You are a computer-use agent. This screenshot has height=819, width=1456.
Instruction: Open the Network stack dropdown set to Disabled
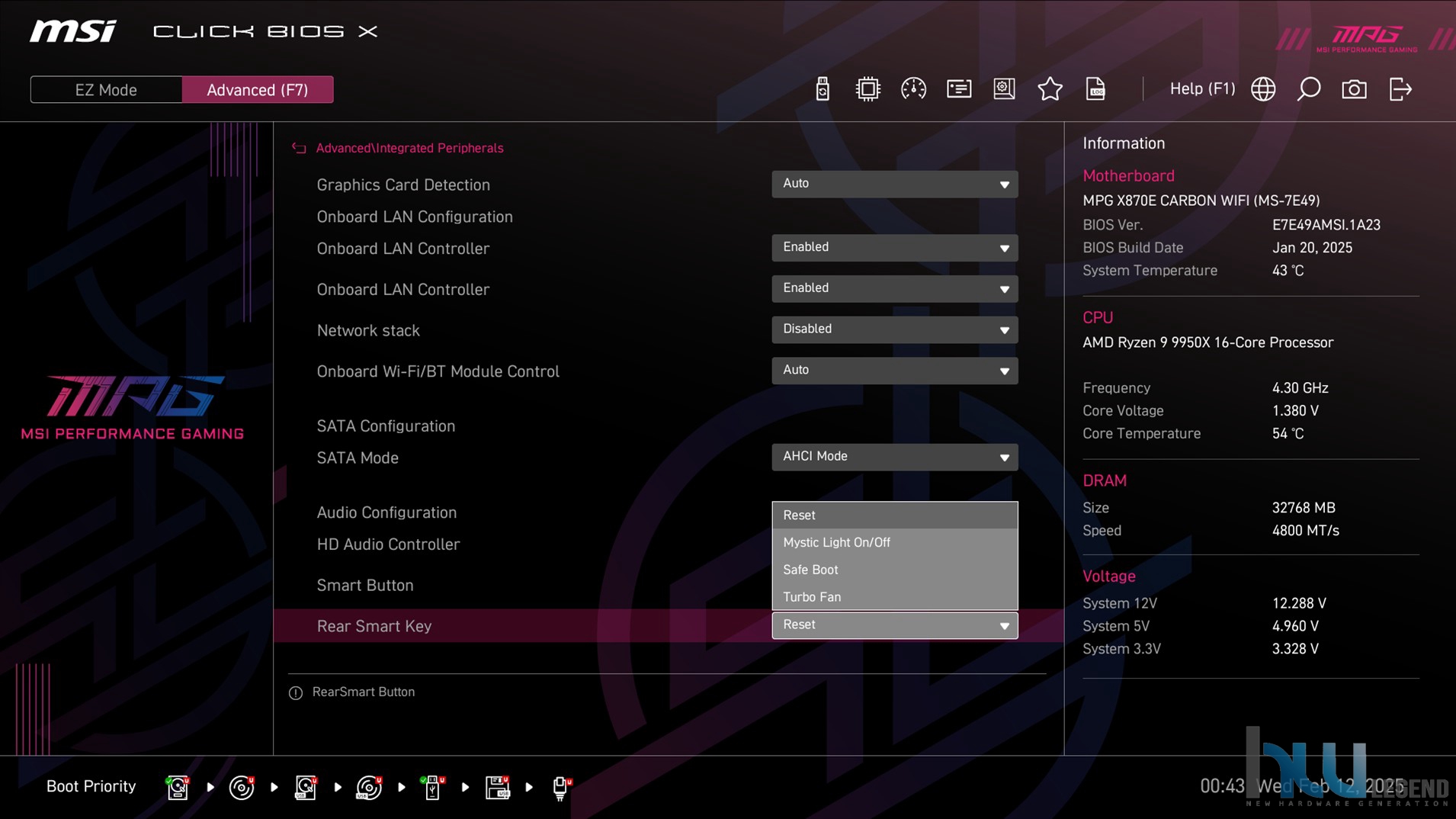894,329
